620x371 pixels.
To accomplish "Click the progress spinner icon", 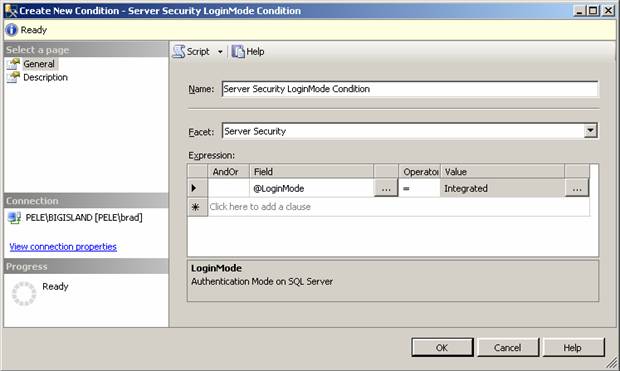I will 24,293.
